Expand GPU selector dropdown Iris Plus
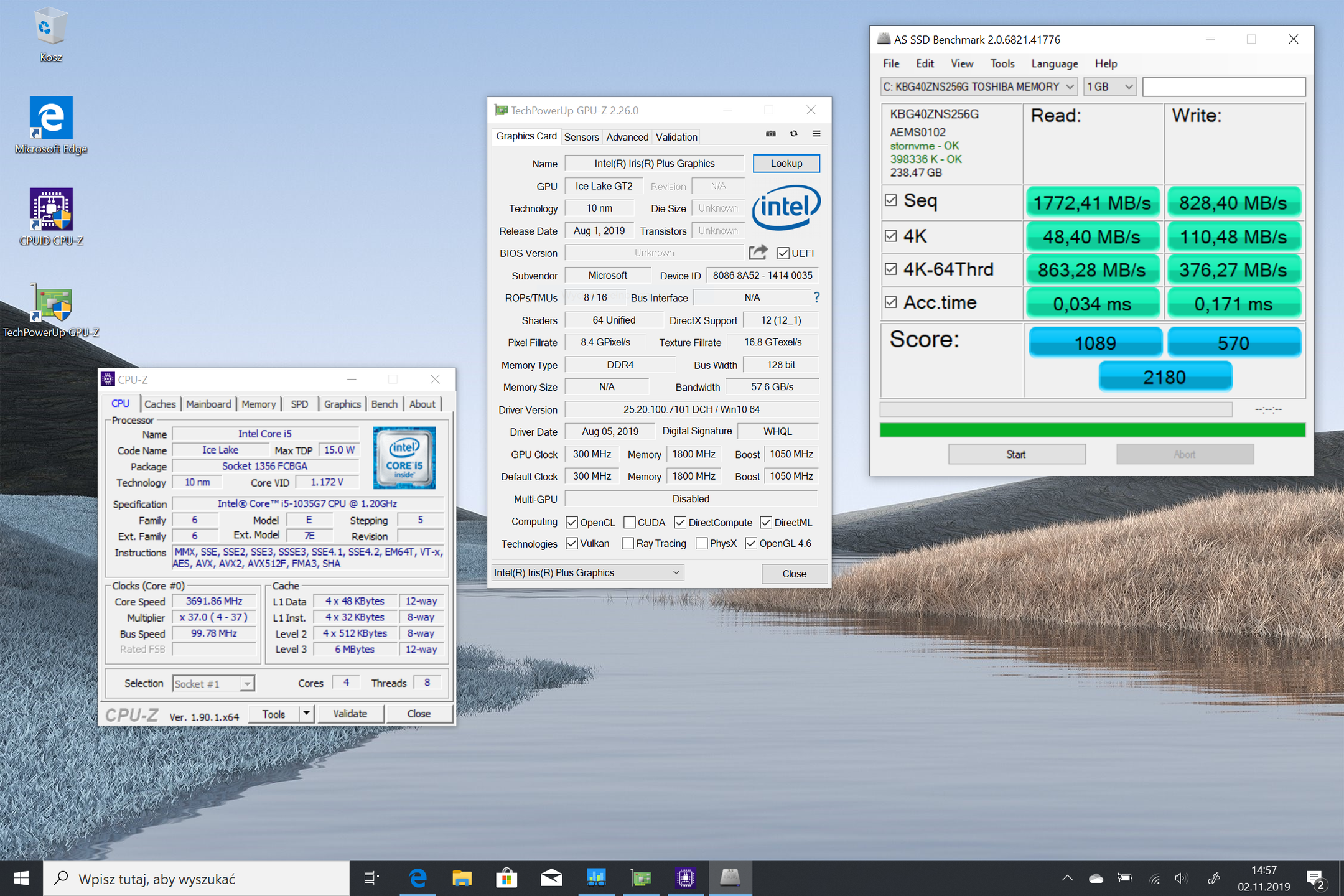This screenshot has height=896, width=1344. [676, 572]
